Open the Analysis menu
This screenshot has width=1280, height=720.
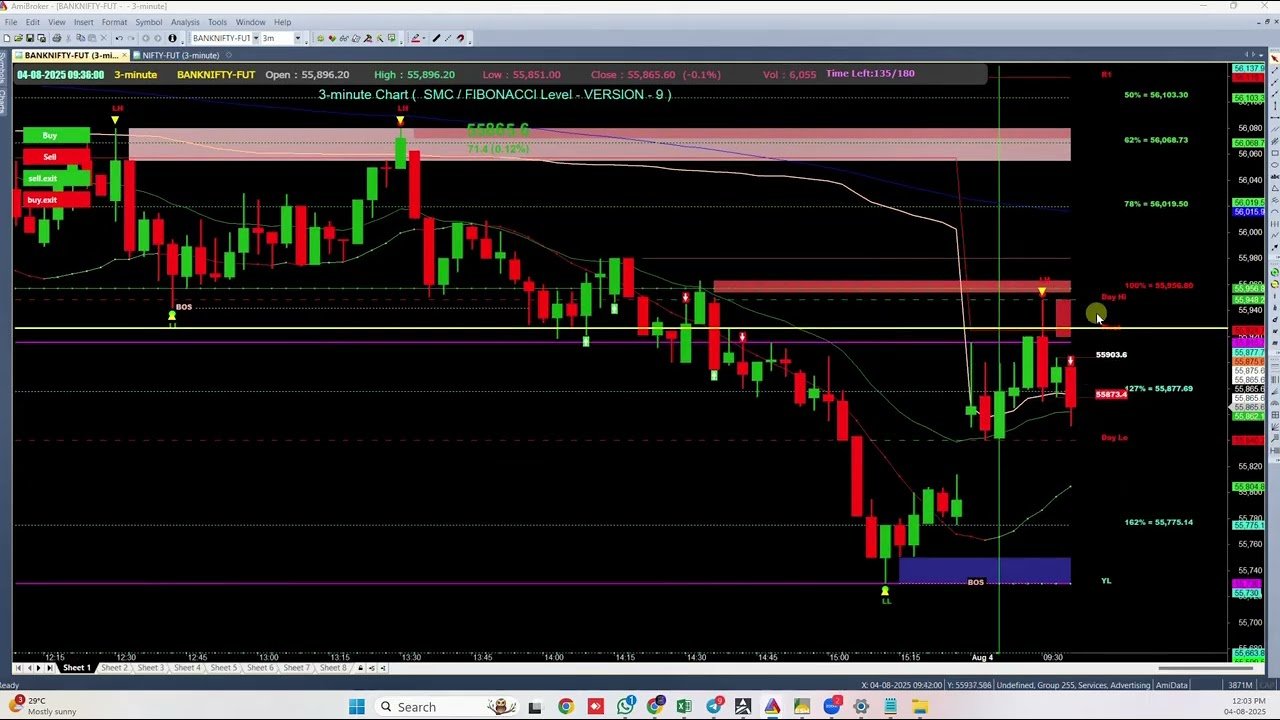click(x=184, y=22)
